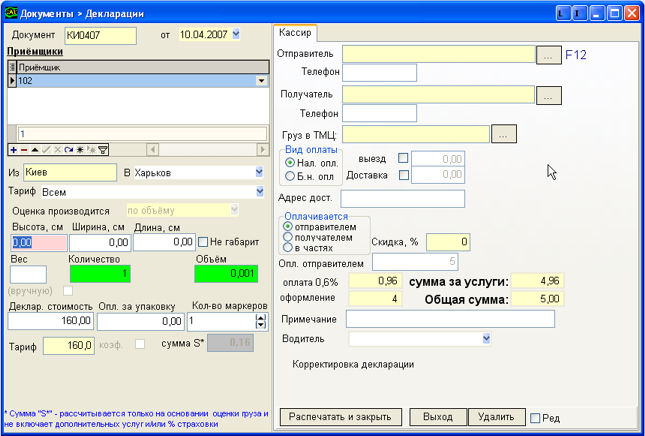Click the sender Телефон field
This screenshot has height=436, width=645.
click(379, 73)
